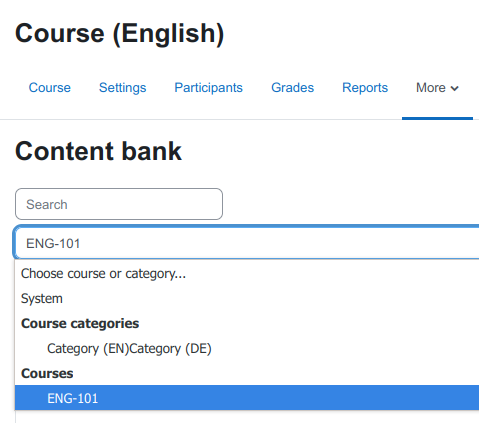Image resolution: width=479 pixels, height=423 pixels.
Task: Click the Courses group label
Action: coord(47,373)
